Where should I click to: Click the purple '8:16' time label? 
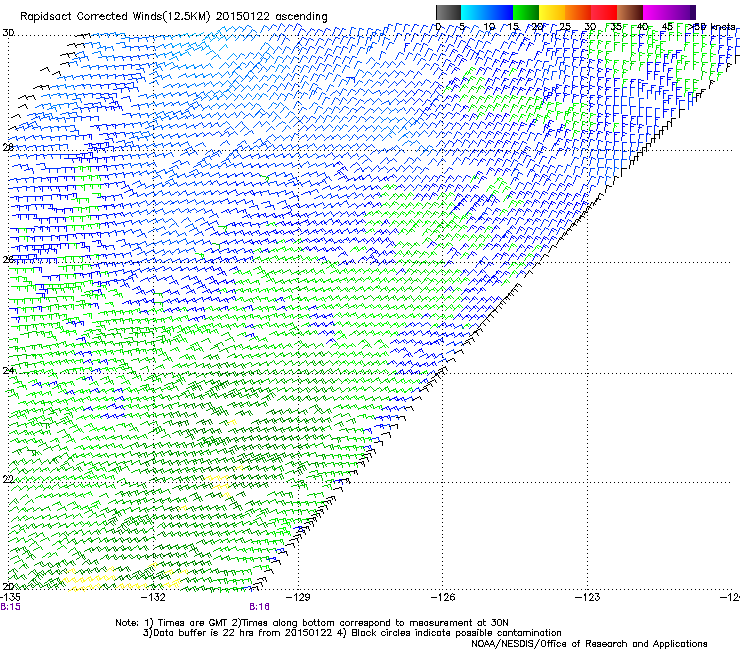[259, 607]
